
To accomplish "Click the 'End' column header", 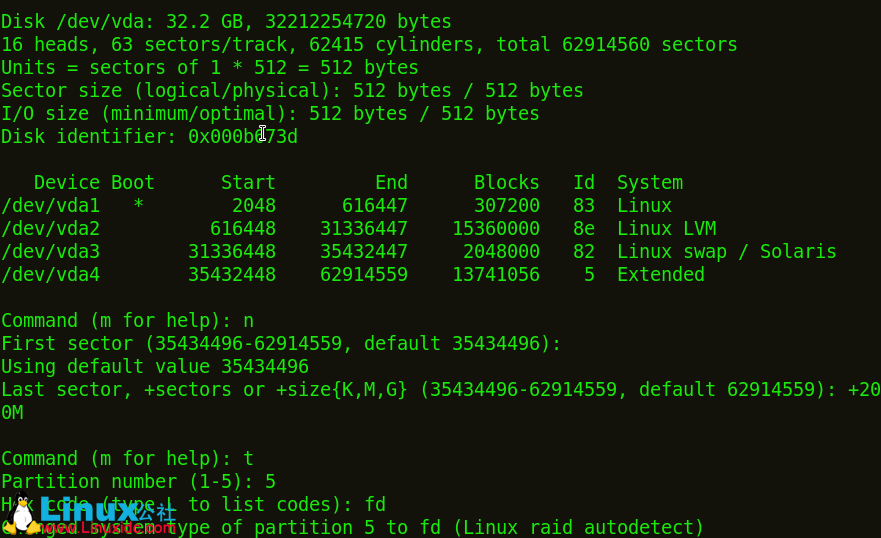I will point(392,183).
